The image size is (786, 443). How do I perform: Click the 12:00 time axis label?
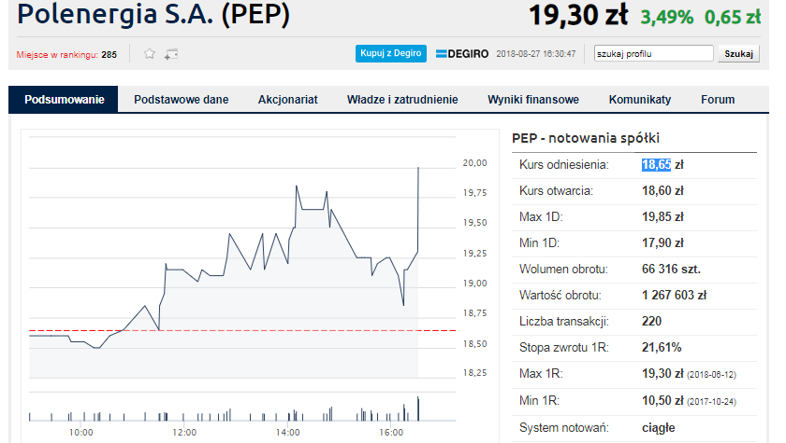click(184, 432)
